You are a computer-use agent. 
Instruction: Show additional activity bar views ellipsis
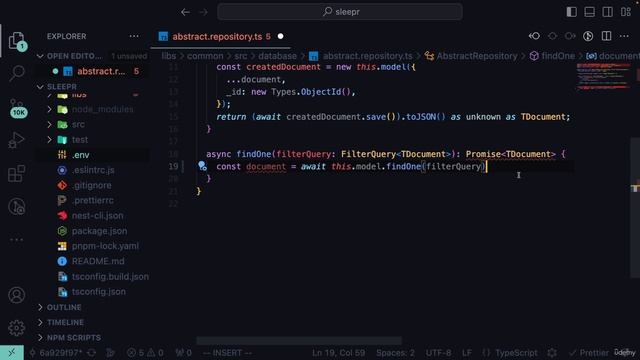click(x=17, y=240)
